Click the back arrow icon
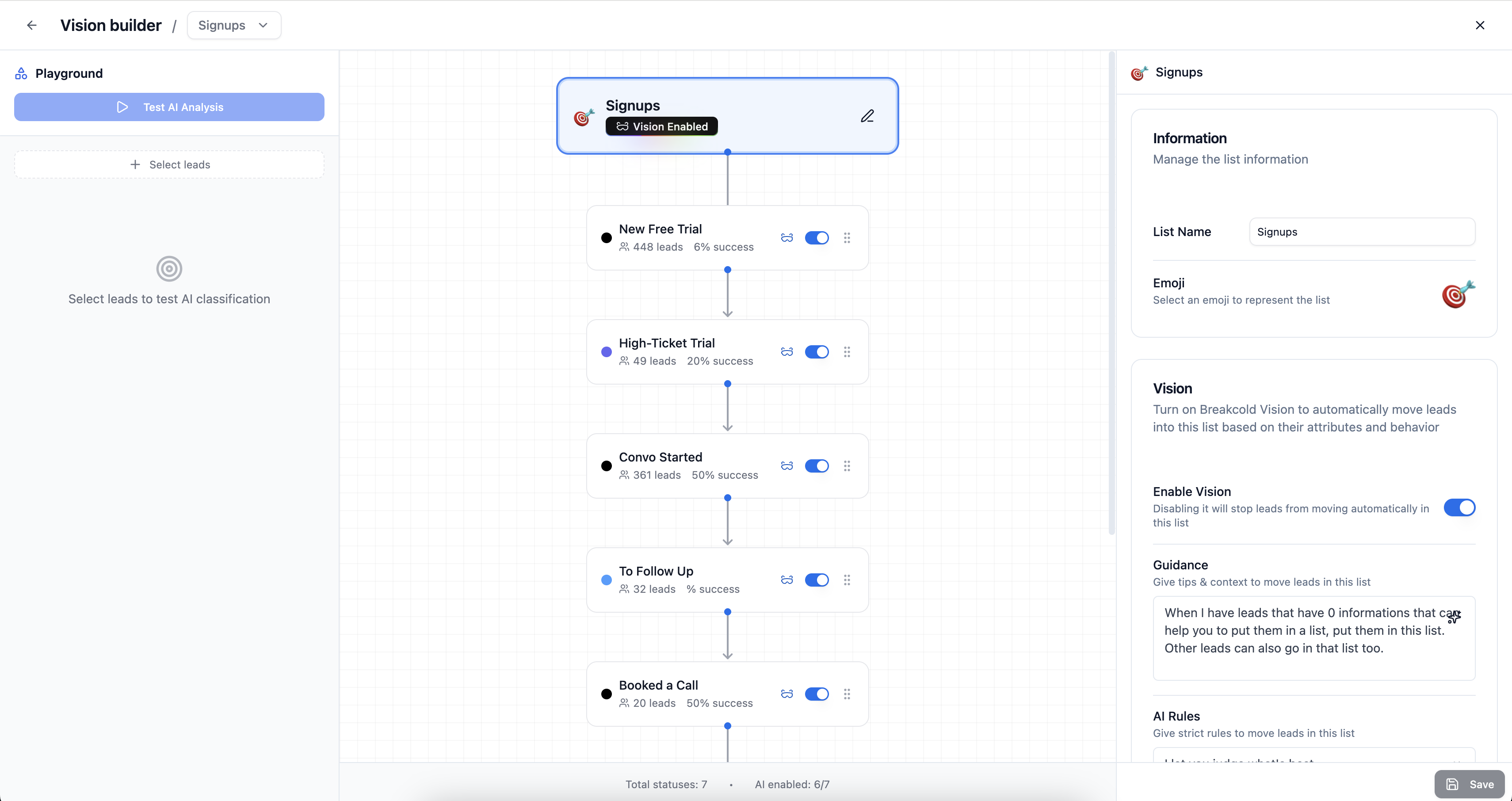 pyautogui.click(x=32, y=25)
